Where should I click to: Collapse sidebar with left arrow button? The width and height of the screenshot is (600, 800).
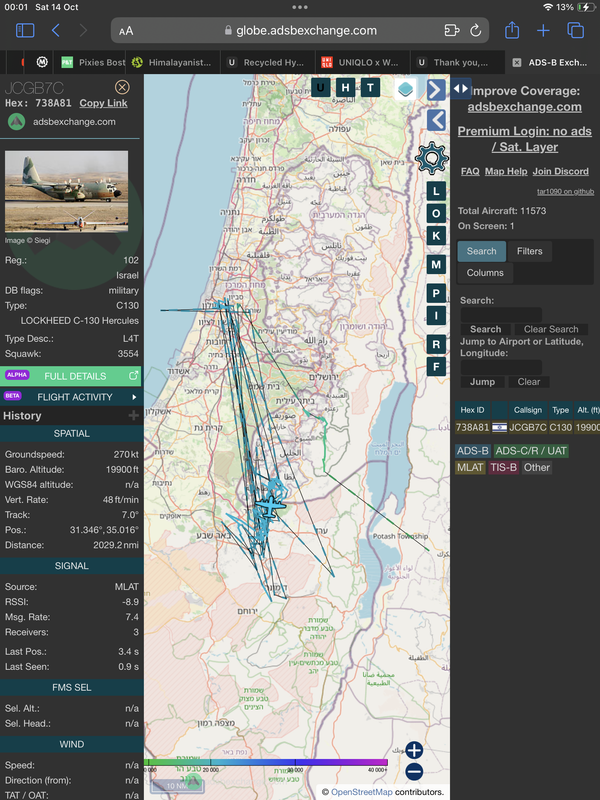tap(436, 120)
